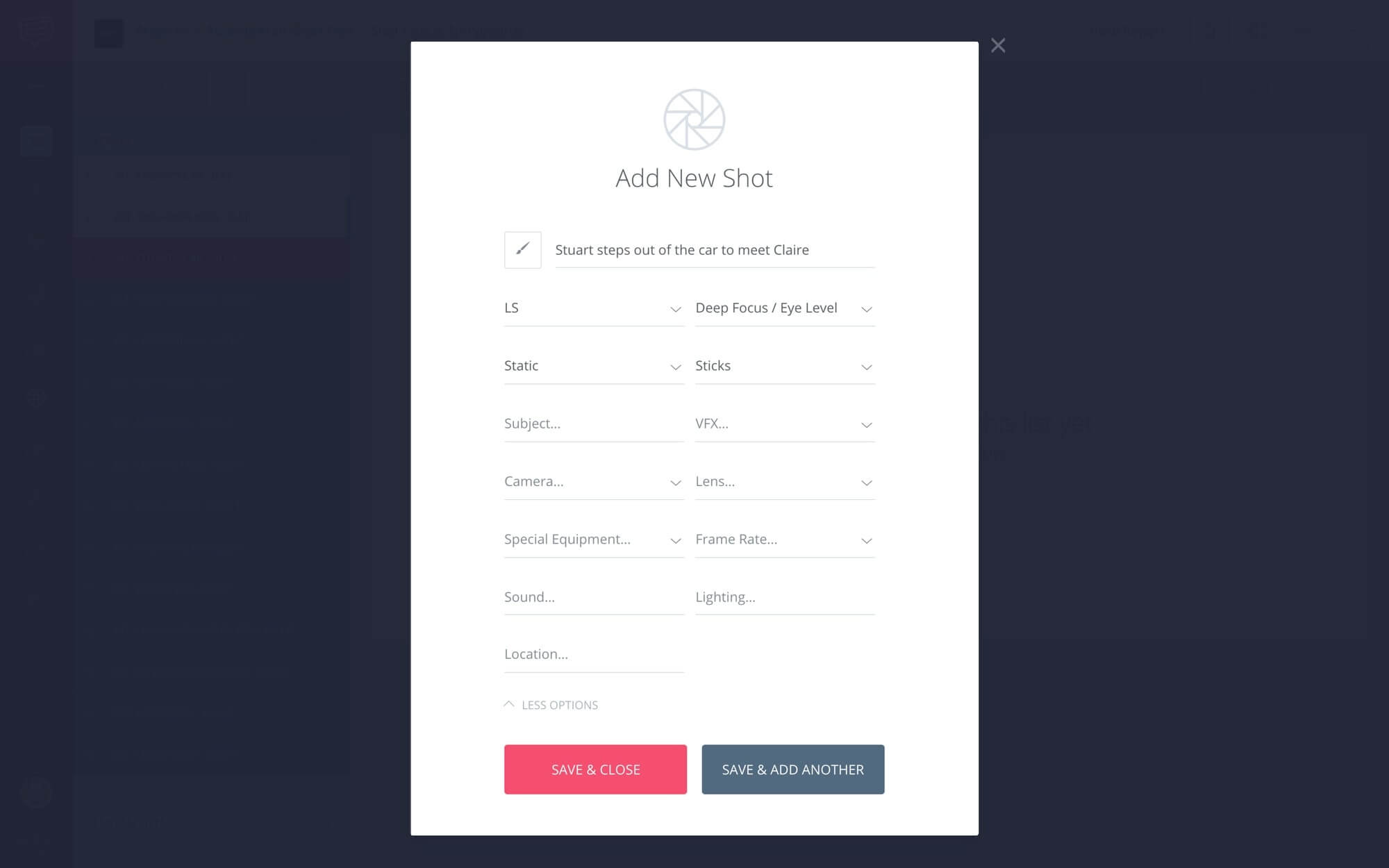Click Save & Add Another button
The image size is (1389, 868).
tap(793, 769)
